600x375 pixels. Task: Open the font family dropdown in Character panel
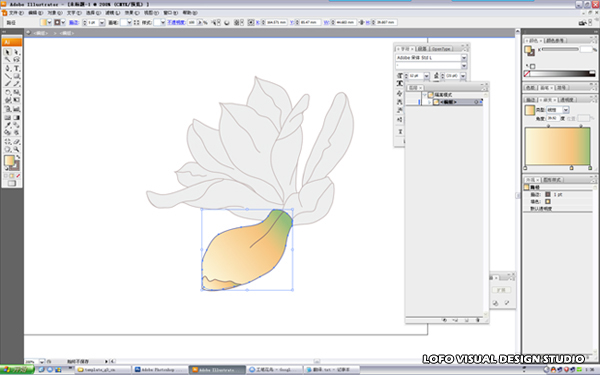(464, 58)
